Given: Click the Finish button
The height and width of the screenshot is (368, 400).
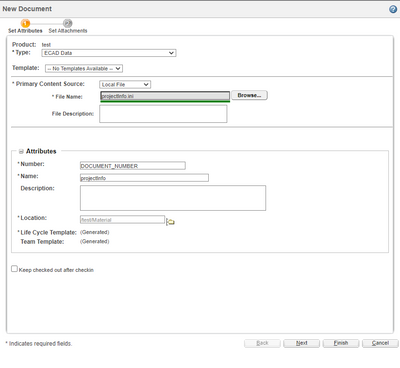Looking at the screenshot, I should click(341, 343).
